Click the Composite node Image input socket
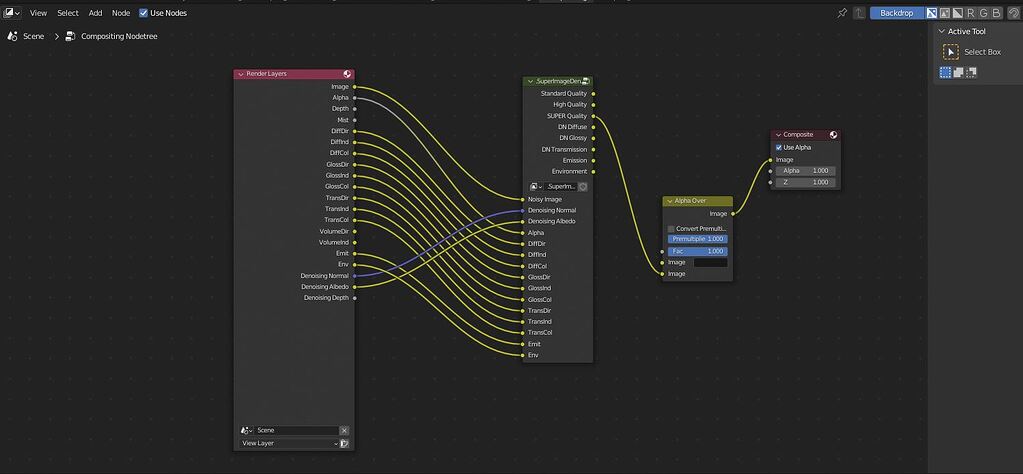The height and width of the screenshot is (474, 1023). (x=771, y=160)
